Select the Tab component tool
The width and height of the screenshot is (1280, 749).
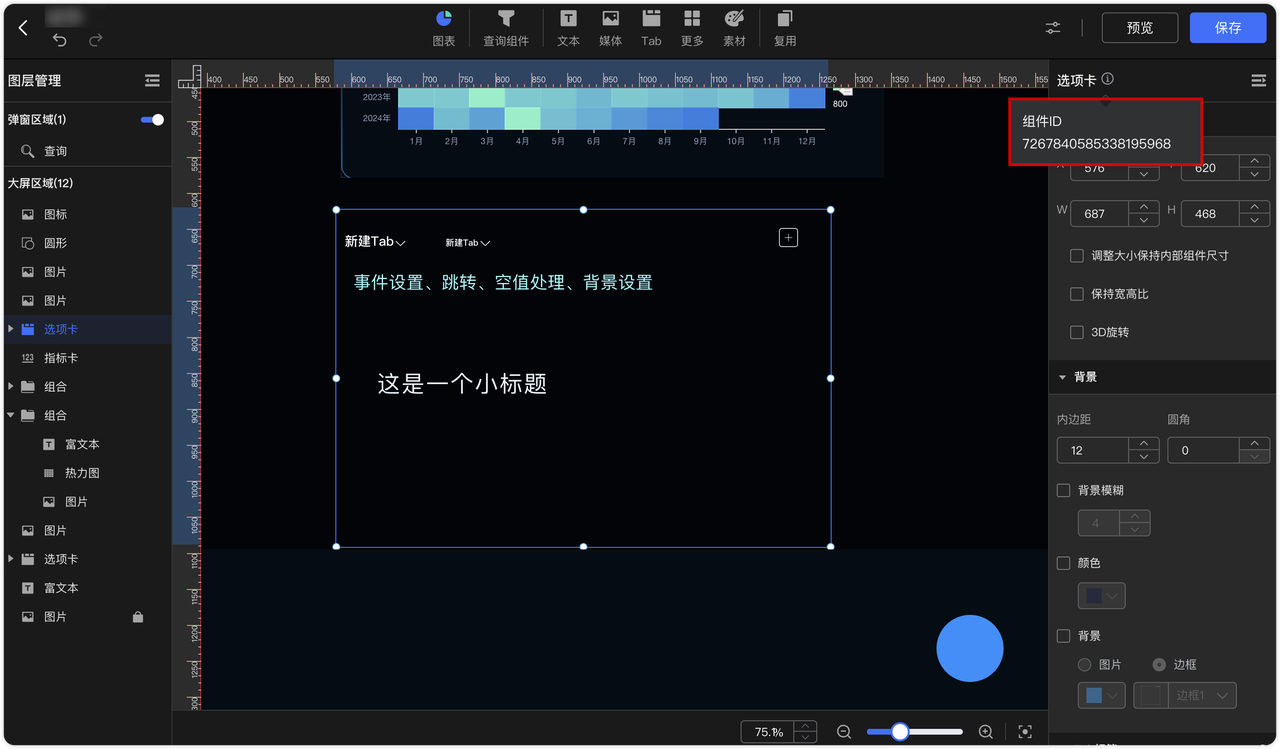pyautogui.click(x=651, y=28)
